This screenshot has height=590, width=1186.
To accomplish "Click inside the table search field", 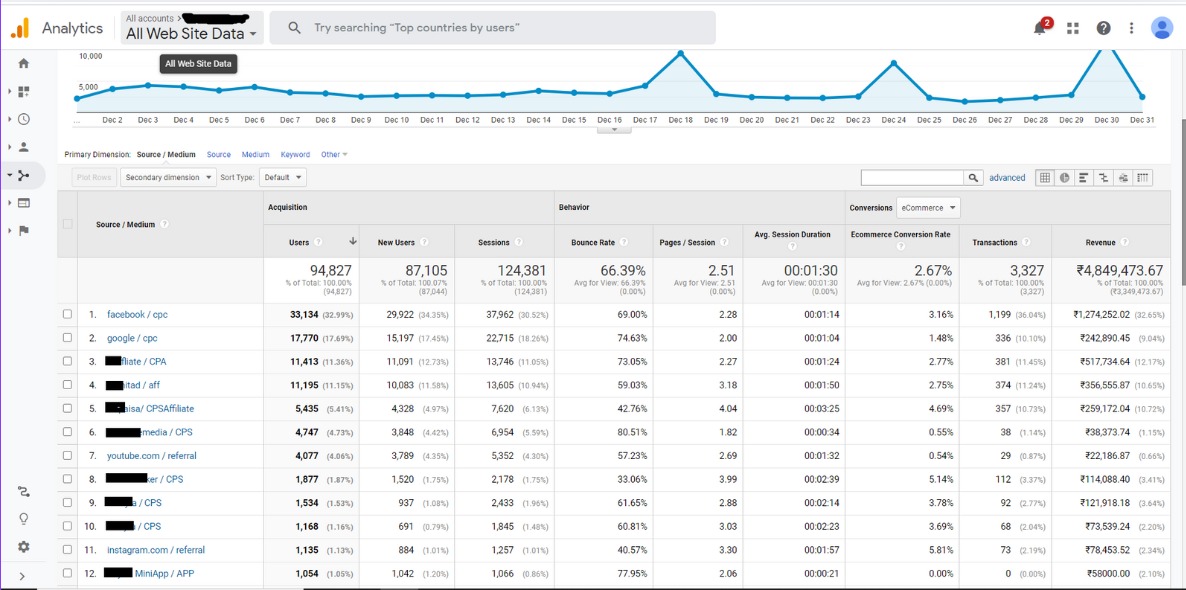I will (x=915, y=177).
